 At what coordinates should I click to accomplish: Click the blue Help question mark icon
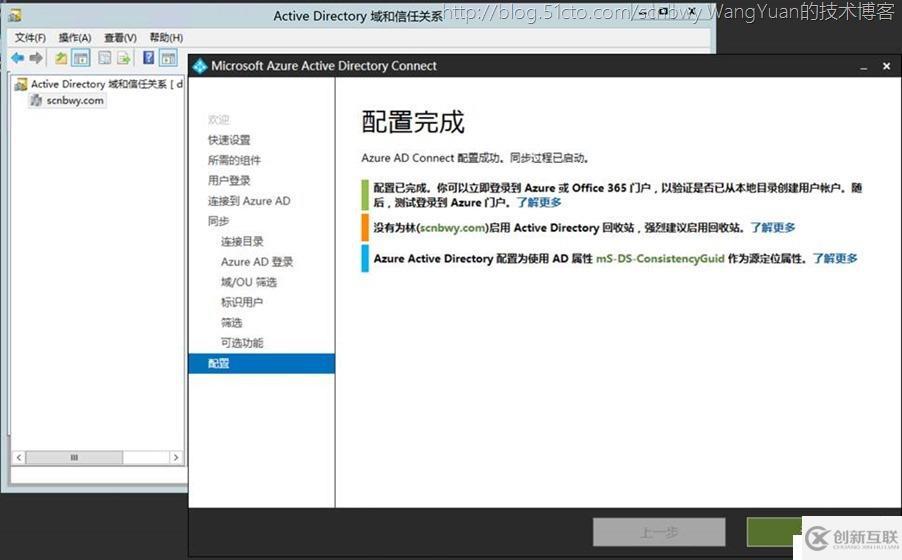(x=149, y=58)
